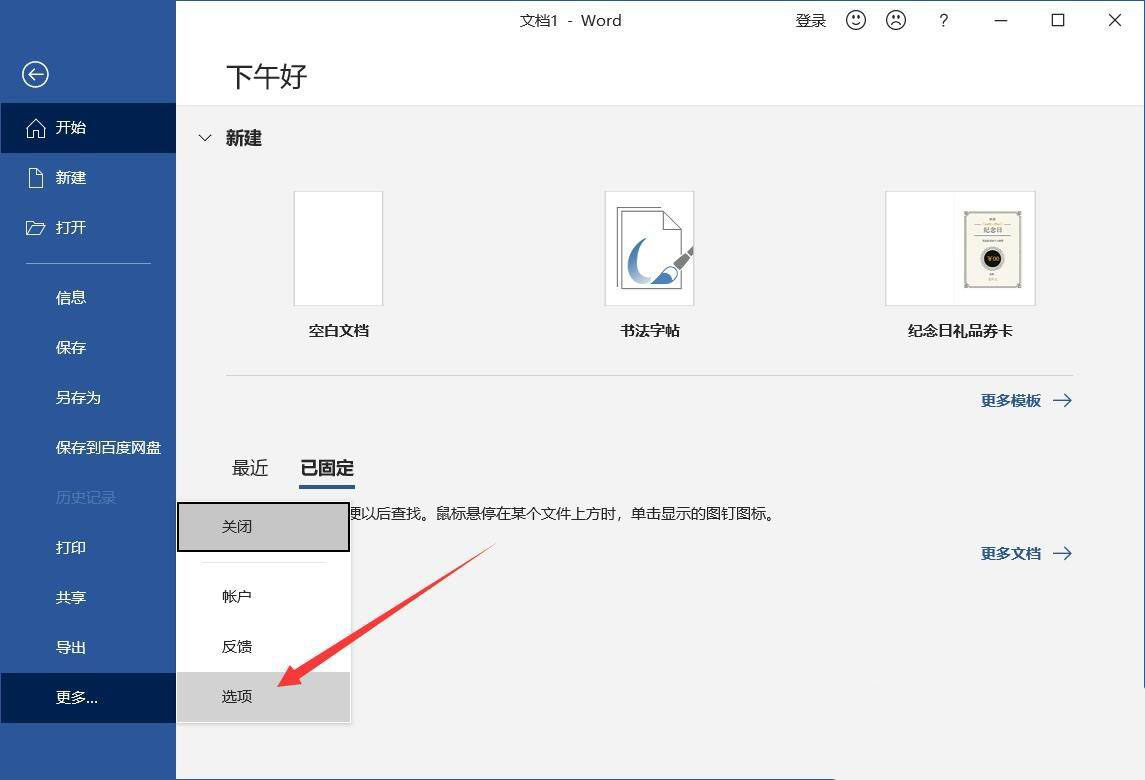Click the 更多文档 arrow icon
This screenshot has width=1145, height=780.
[x=1062, y=553]
